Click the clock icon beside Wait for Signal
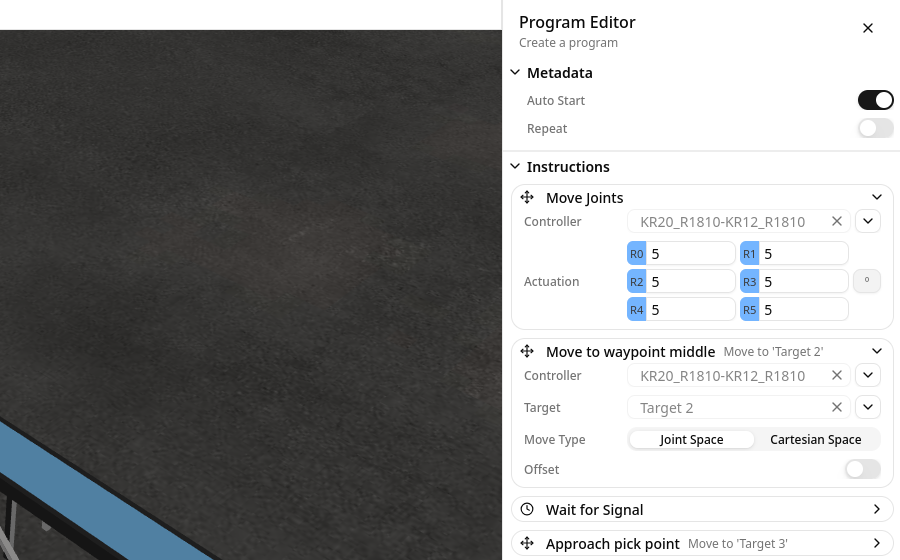Image resolution: width=900 pixels, height=560 pixels. click(527, 510)
